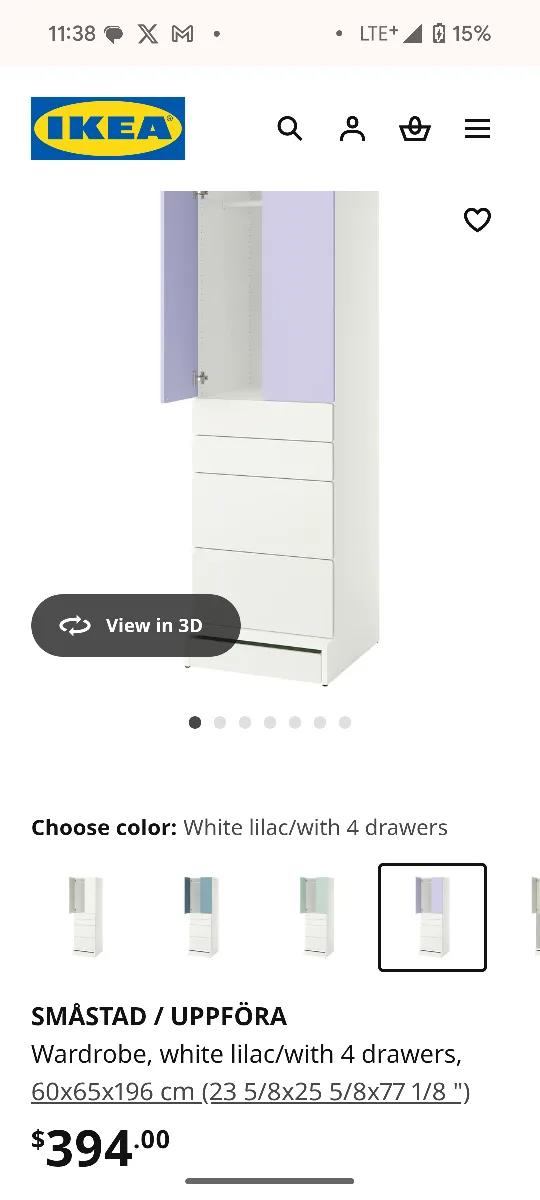This screenshot has width=540, height=1200.
Task: Open the Gmail notification icon in status bar
Action: point(182,34)
